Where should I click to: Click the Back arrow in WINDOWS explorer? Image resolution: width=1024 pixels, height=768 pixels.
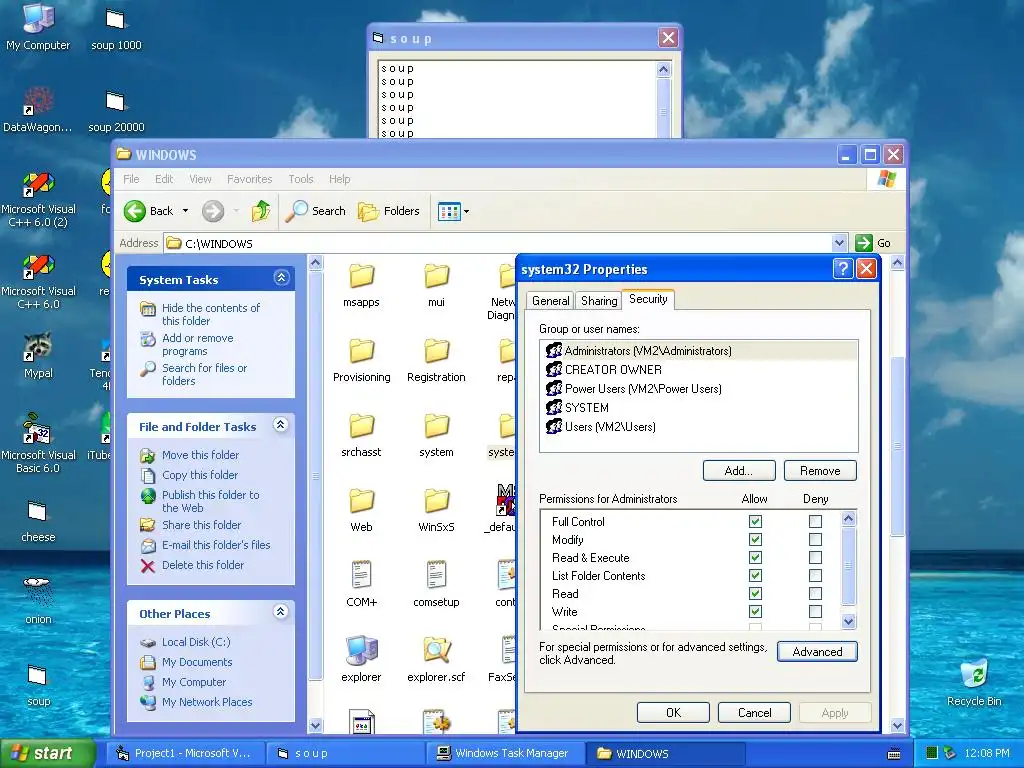(150, 211)
